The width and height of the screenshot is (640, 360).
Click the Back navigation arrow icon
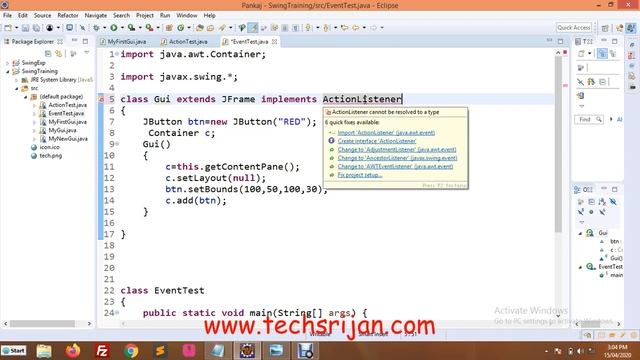(355, 28)
